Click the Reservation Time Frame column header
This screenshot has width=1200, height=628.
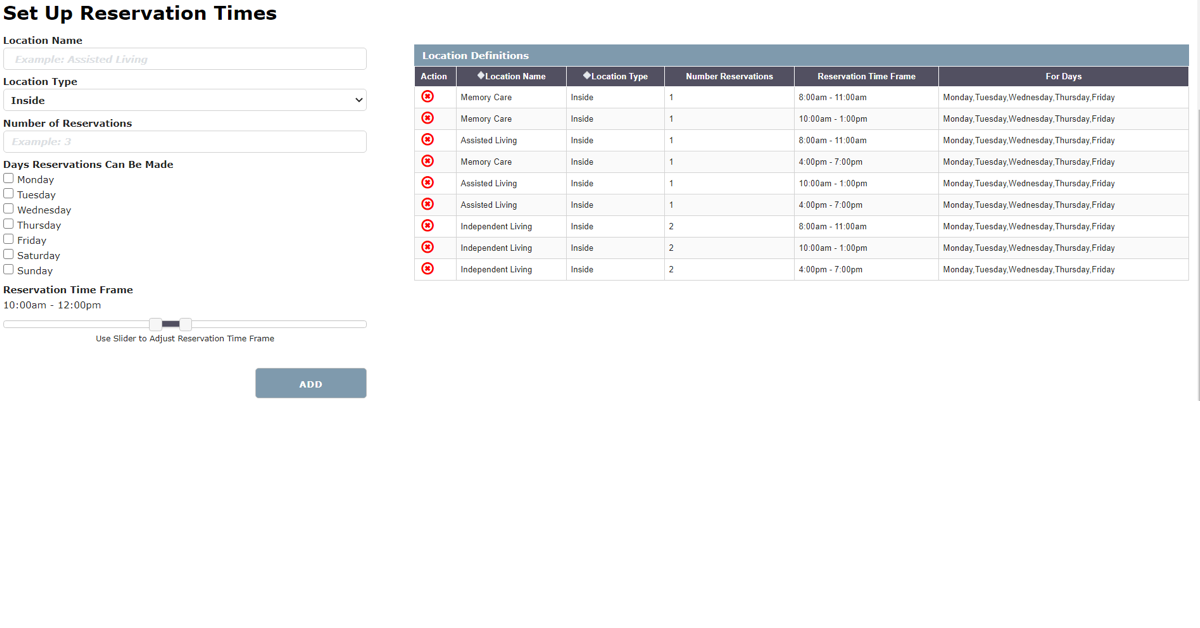point(865,76)
